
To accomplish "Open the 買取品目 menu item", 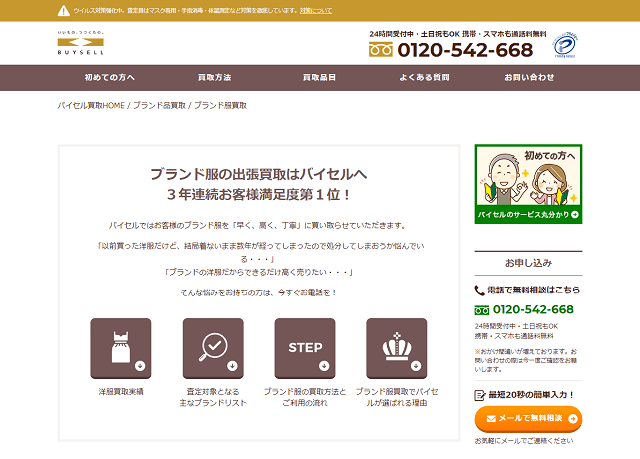I will pos(319,78).
